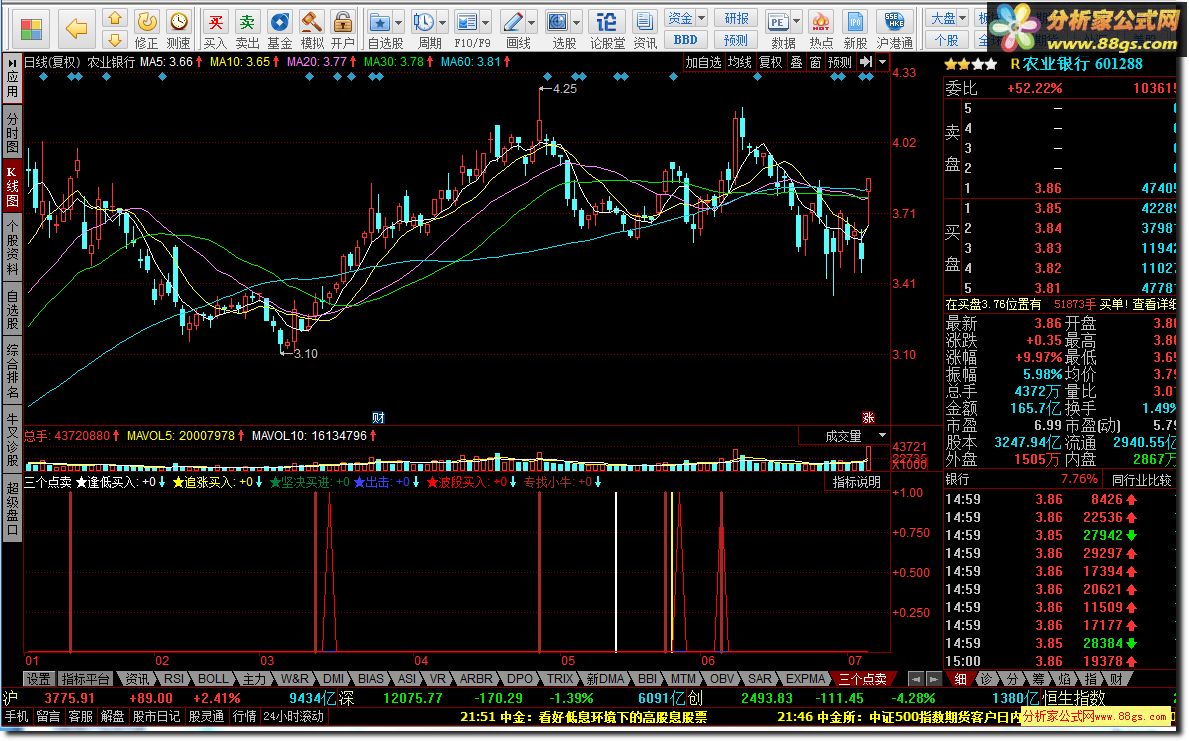Viewport: 1189px width, 741px height.
Task: Select the EXPMA indicator tab
Action: tap(805, 679)
